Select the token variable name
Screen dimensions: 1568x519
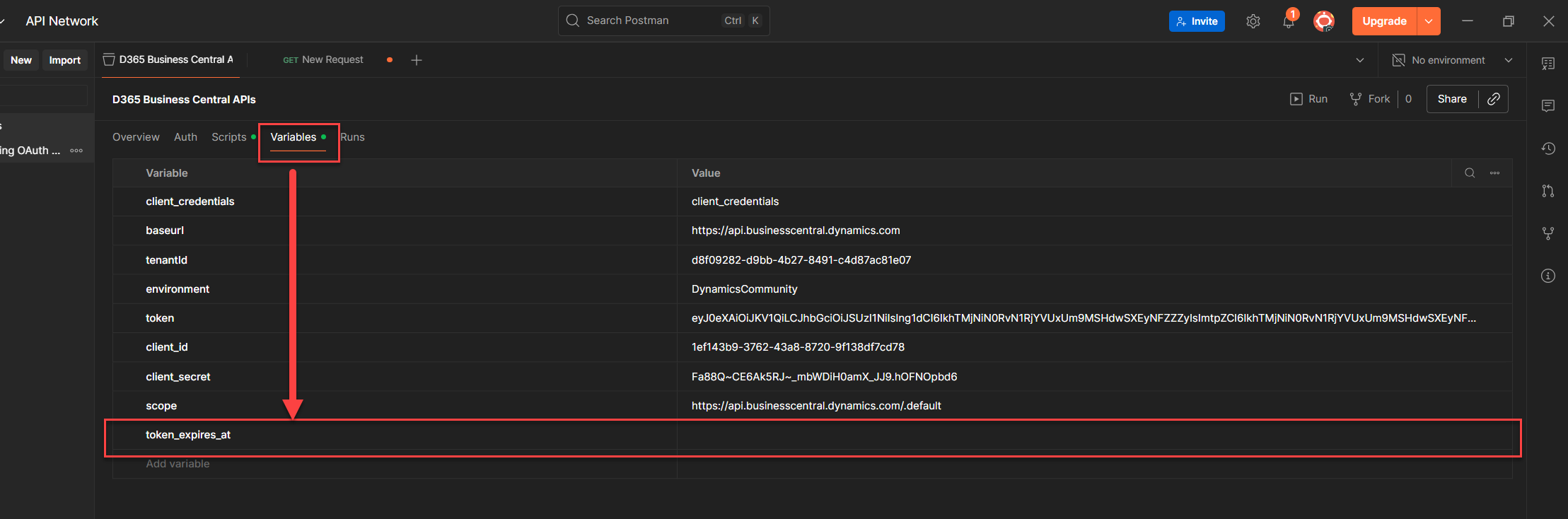click(x=160, y=318)
